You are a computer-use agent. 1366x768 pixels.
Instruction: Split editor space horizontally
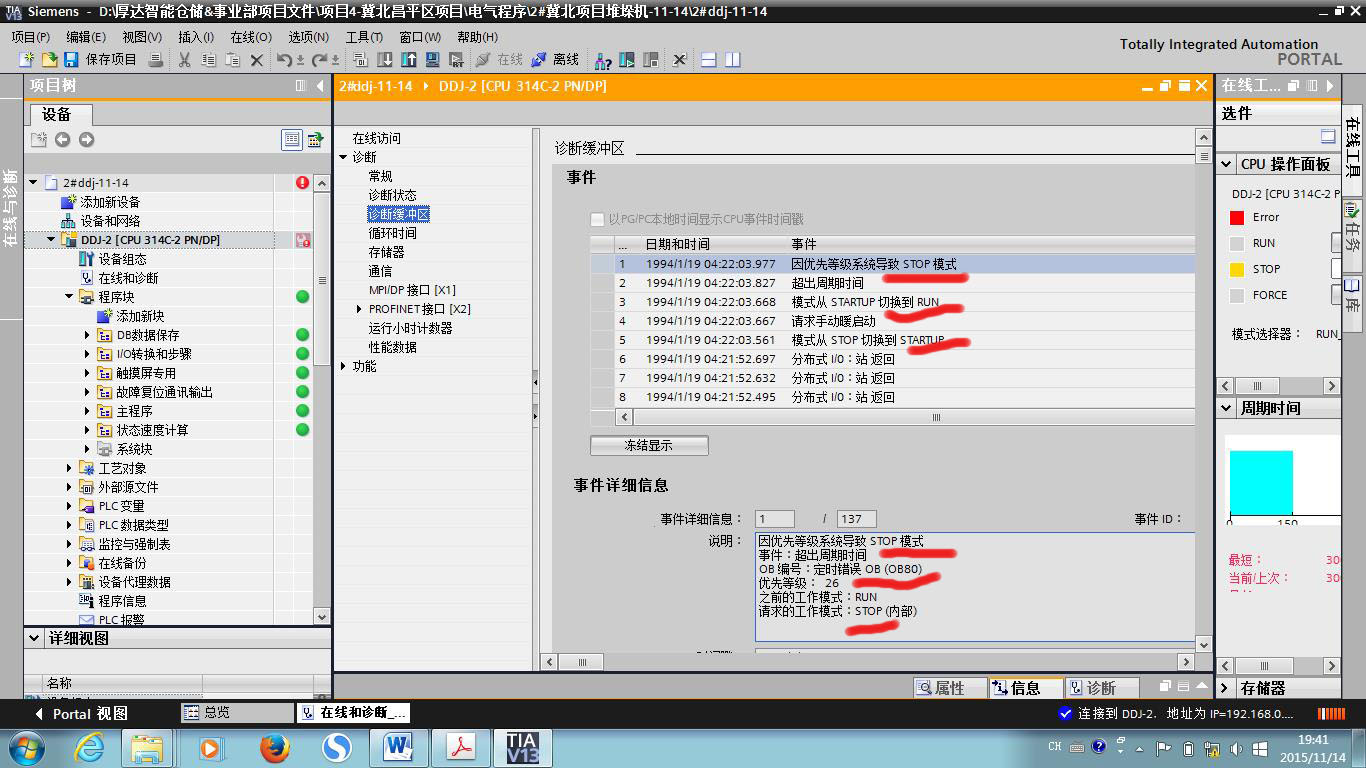pyautogui.click(x=709, y=60)
